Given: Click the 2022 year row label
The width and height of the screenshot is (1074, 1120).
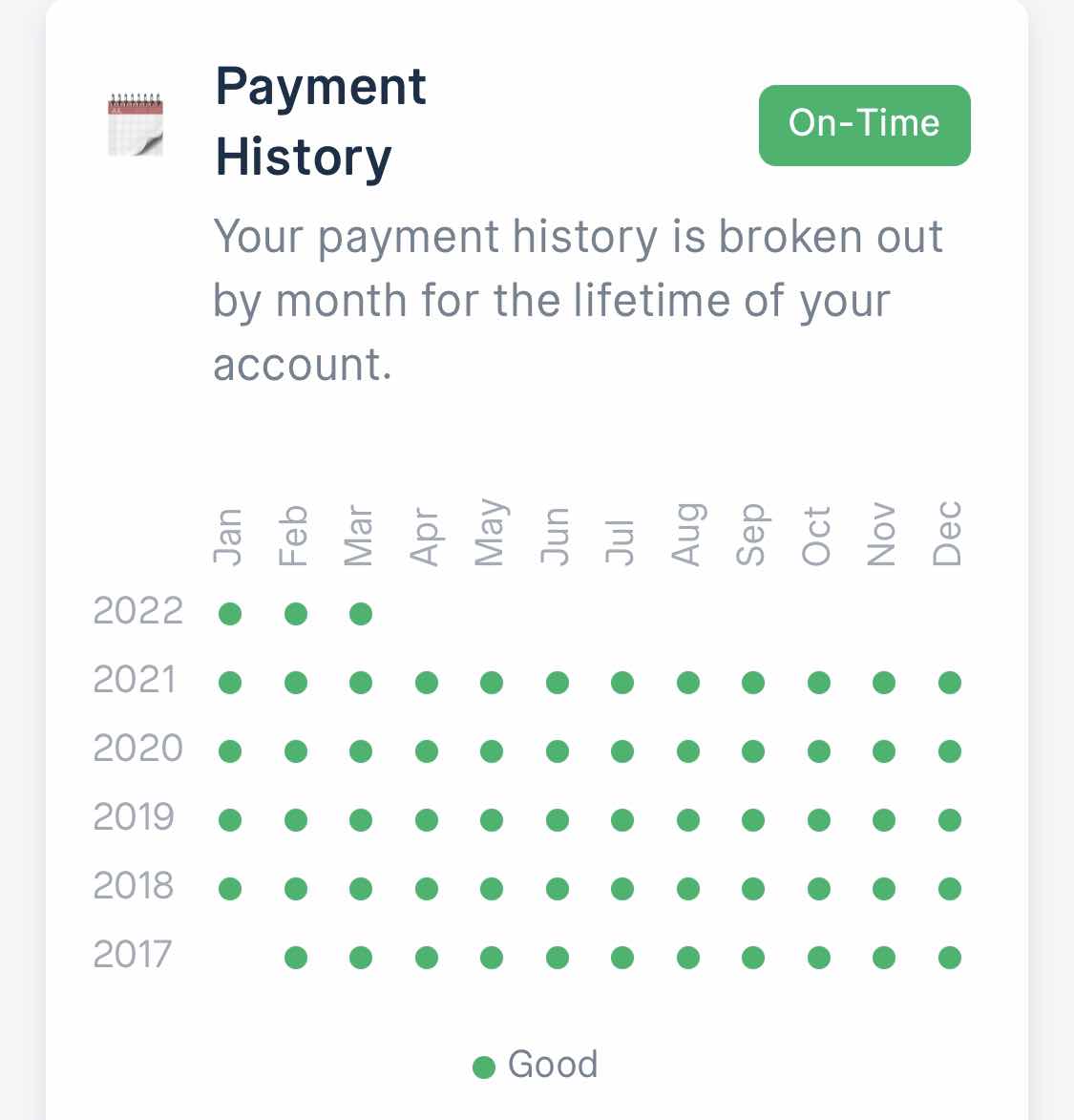Looking at the screenshot, I should [x=137, y=611].
